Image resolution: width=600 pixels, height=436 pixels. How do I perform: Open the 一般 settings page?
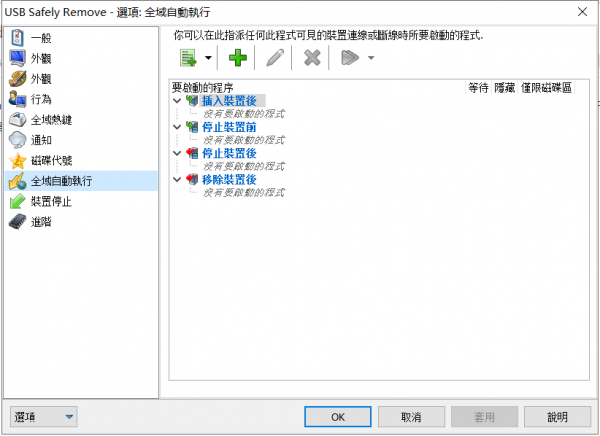pos(81,38)
